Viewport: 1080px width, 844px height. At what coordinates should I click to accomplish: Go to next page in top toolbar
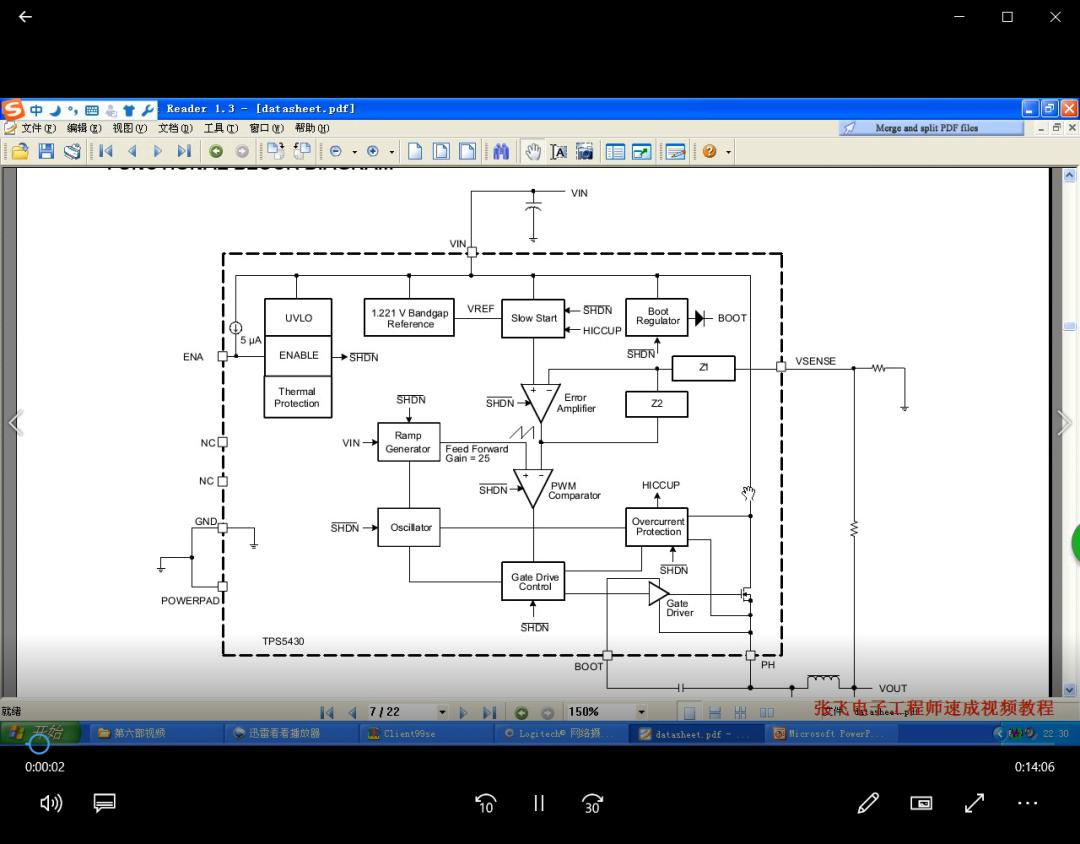pos(158,151)
